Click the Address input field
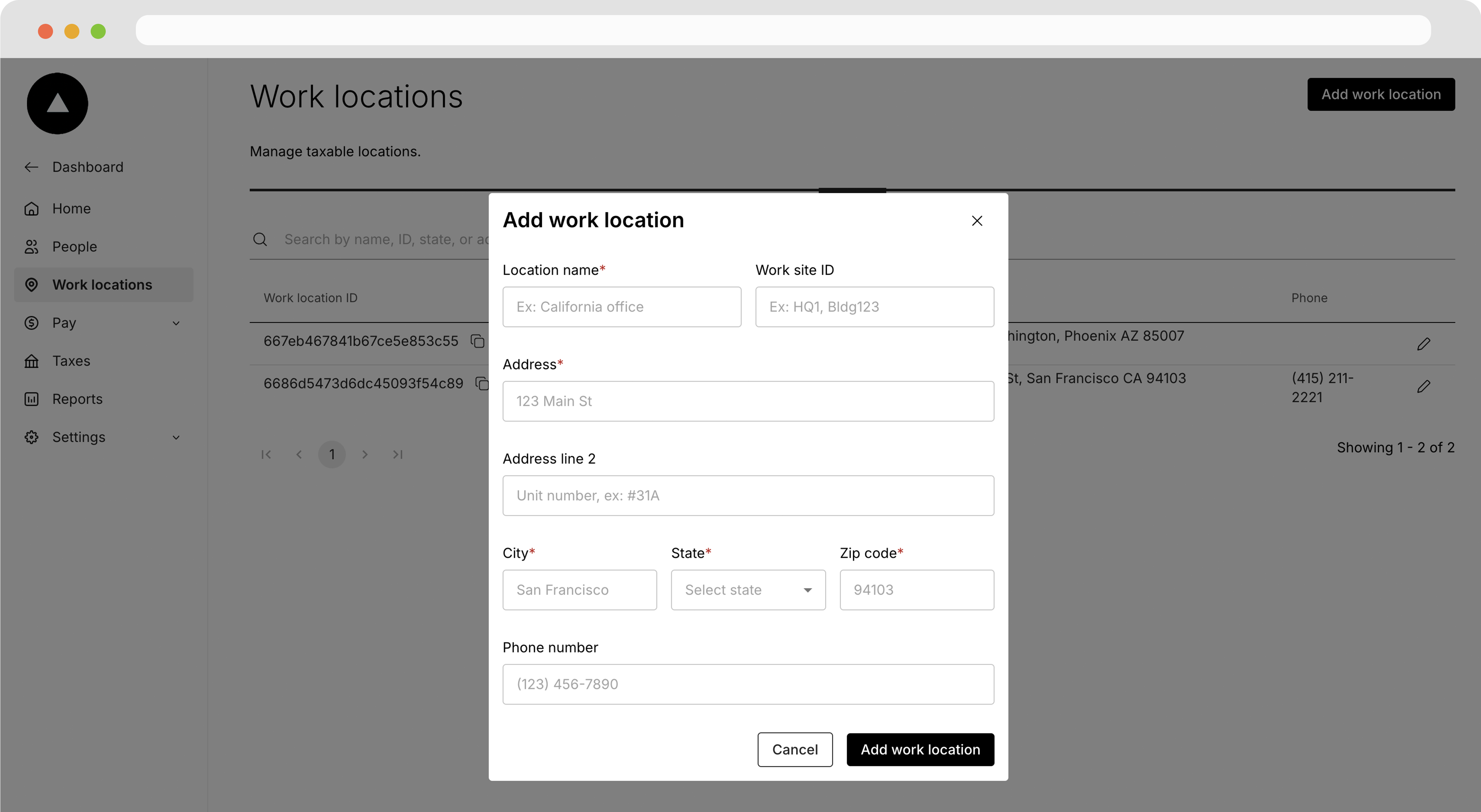Viewport: 1481px width, 812px height. (x=748, y=401)
